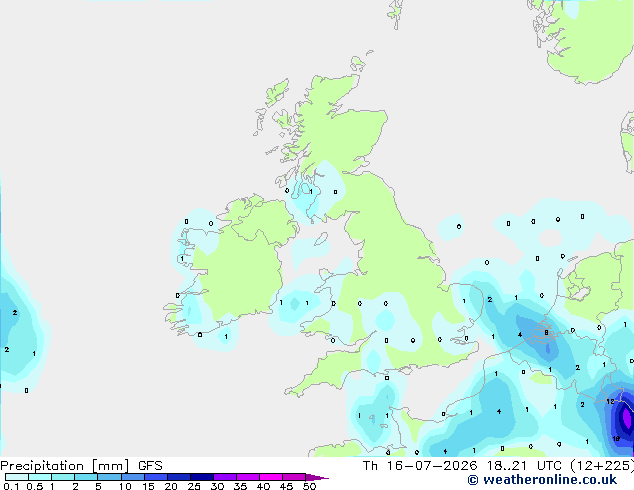Click the purple heavy-rain core on map
This screenshot has width=634, height=490.
tap(628, 418)
